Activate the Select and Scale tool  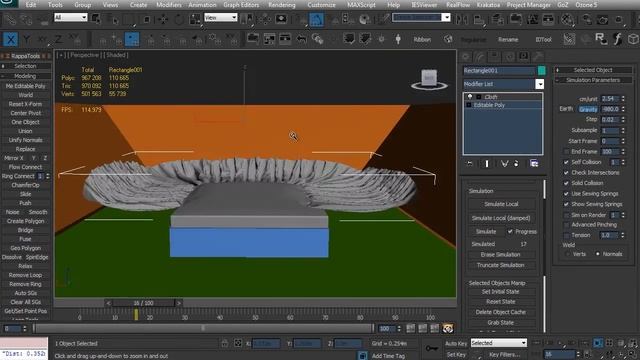[x=195, y=19]
